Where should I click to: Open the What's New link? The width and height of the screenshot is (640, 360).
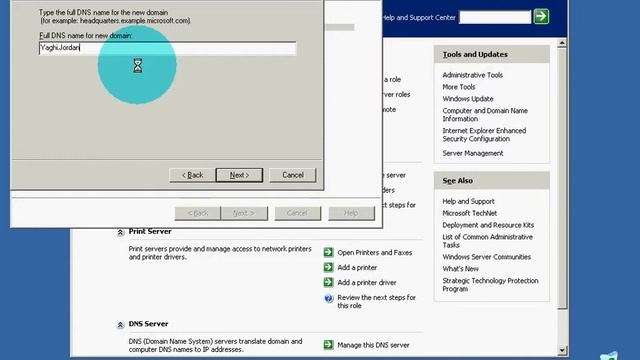[x=460, y=269]
